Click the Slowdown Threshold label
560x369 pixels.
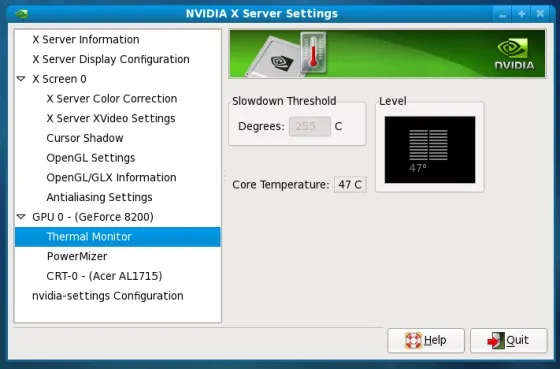pyautogui.click(x=284, y=101)
